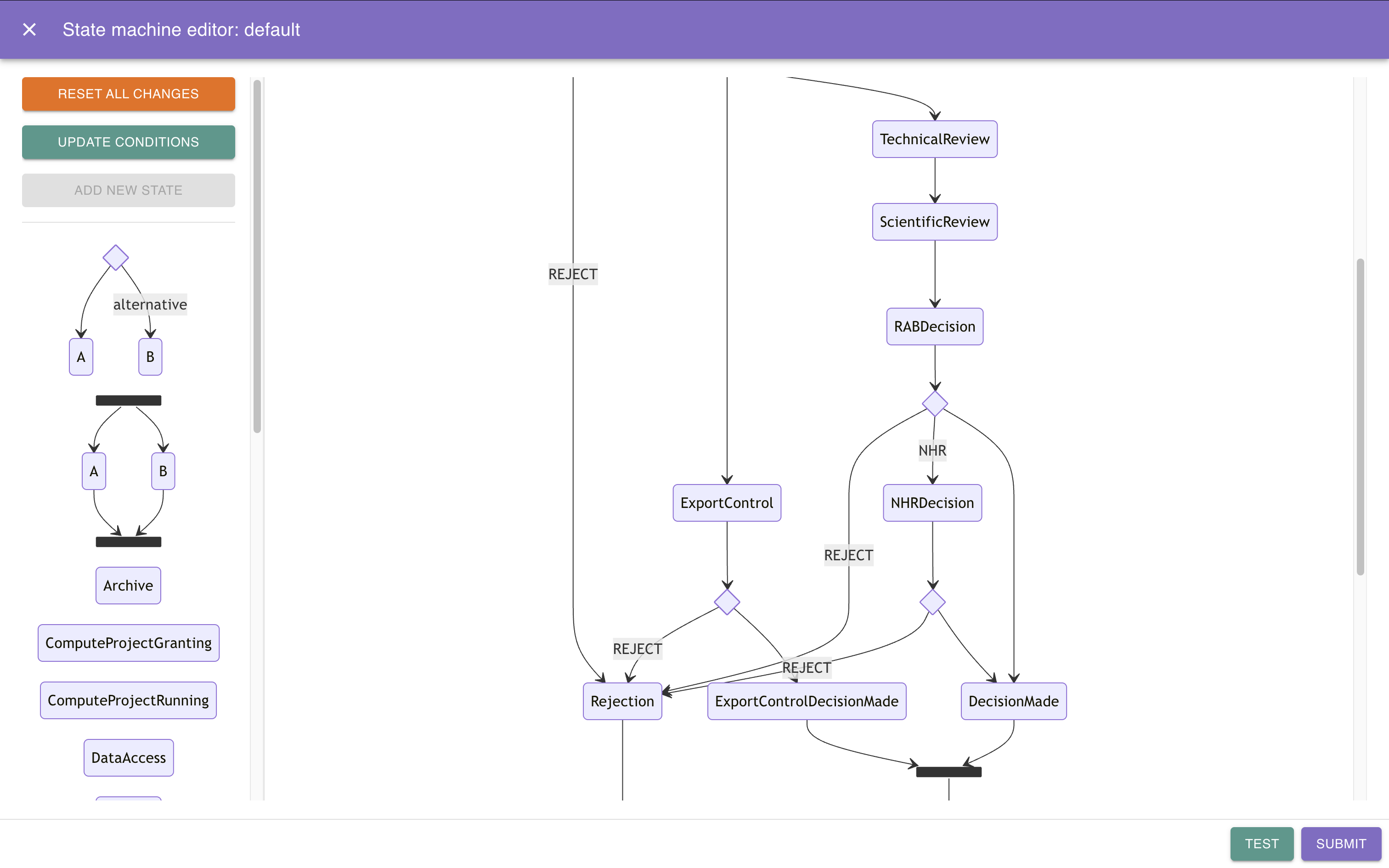This screenshot has width=1389, height=868.
Task: Click the DecisionMade state node
Action: [x=1014, y=701]
